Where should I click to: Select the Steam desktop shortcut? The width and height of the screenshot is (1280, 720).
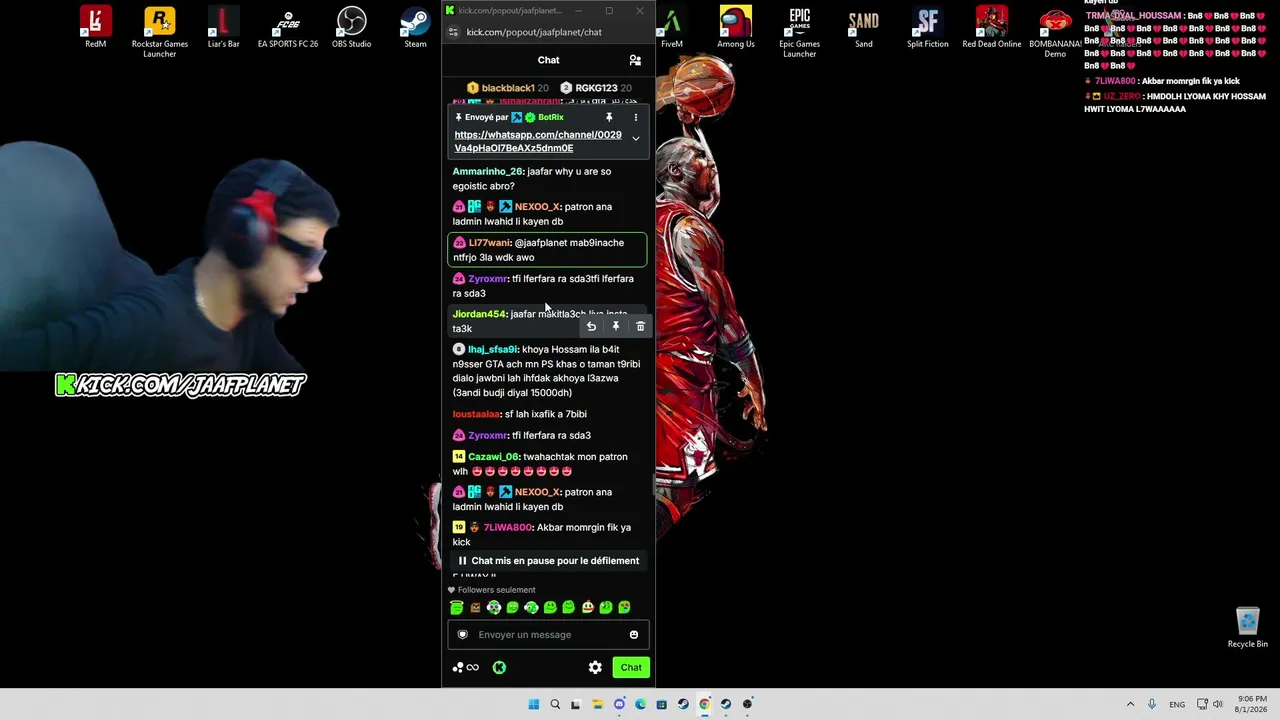[x=415, y=27]
